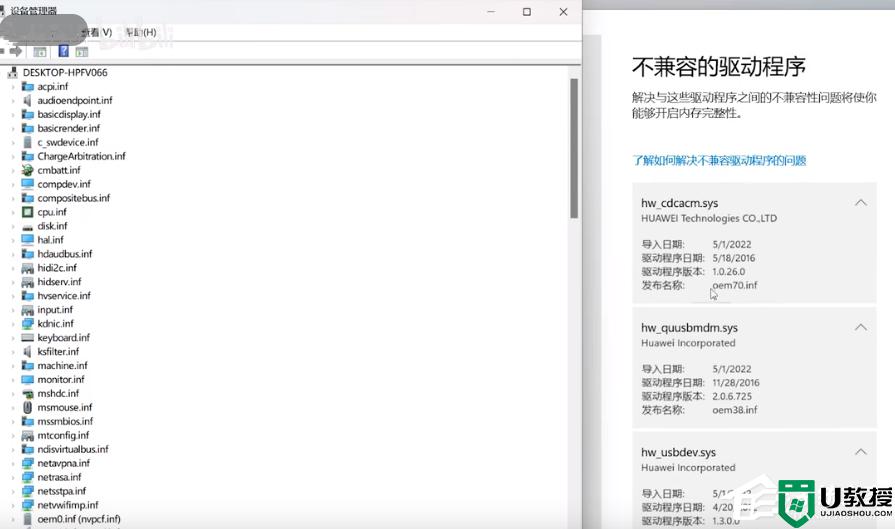This screenshot has height=529, width=895.
Task: Select the monitor.inf display icon
Action: click(28, 380)
